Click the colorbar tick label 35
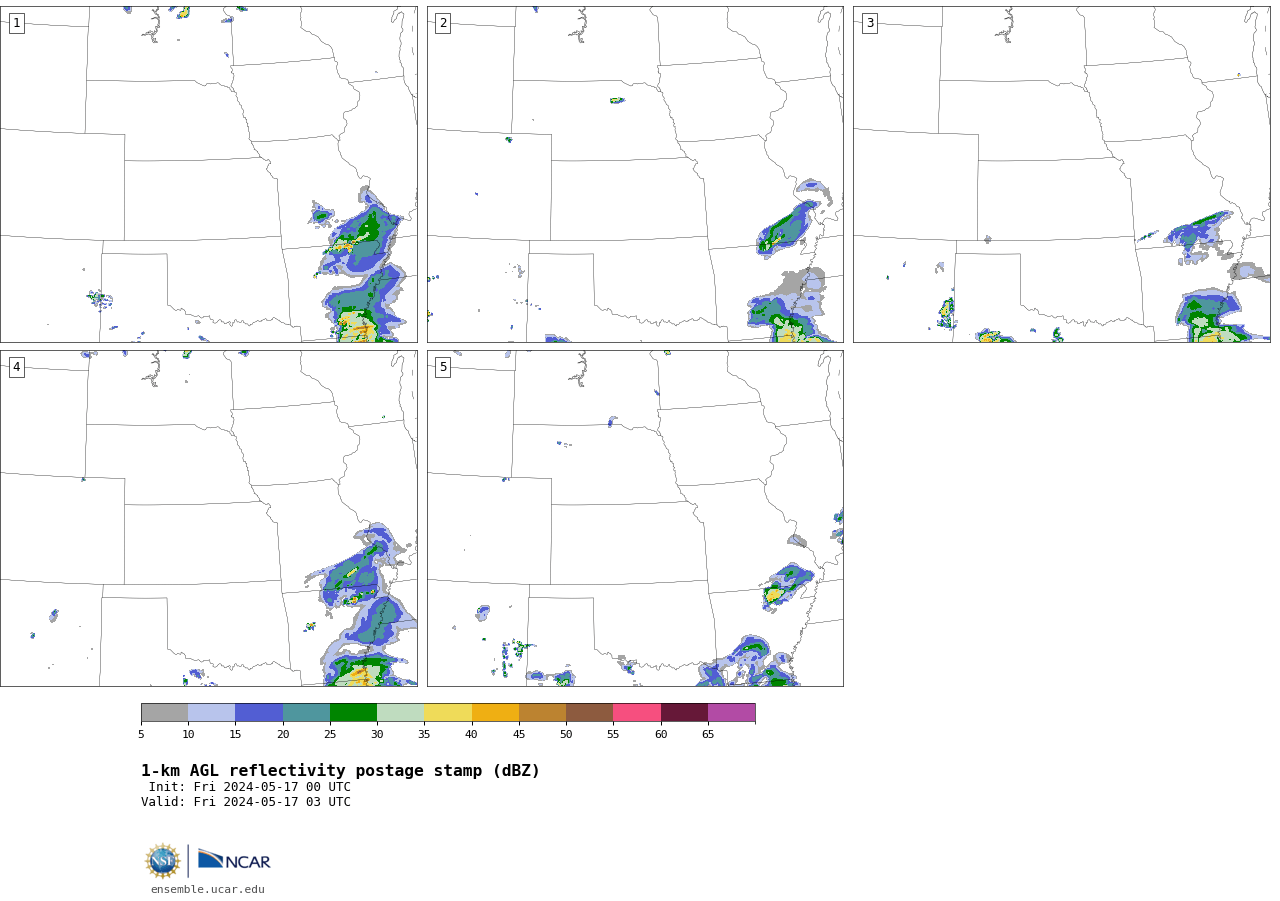Screen dimensions: 1280x901 click(x=424, y=734)
